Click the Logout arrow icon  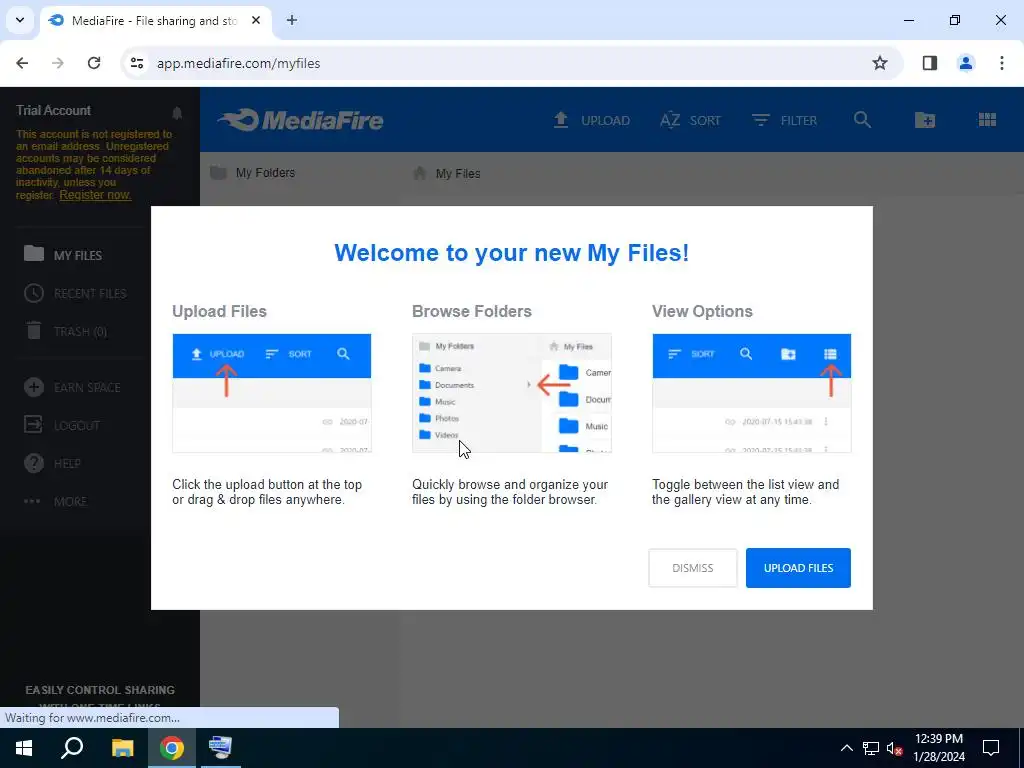click(x=33, y=424)
